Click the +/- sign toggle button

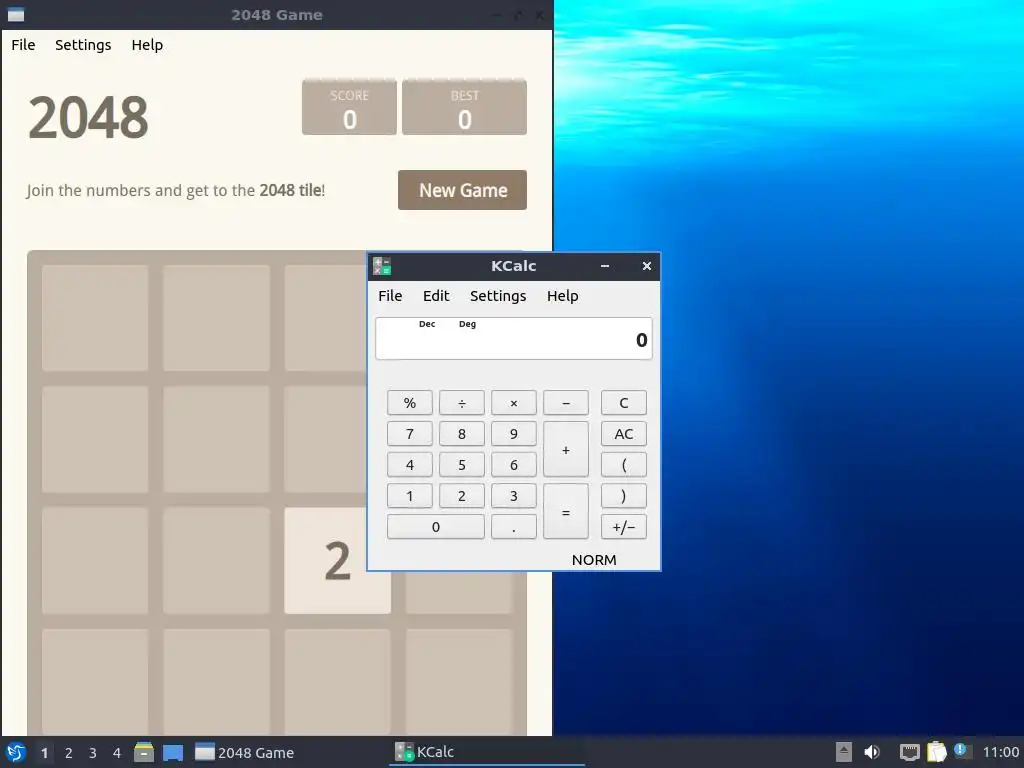[624, 527]
